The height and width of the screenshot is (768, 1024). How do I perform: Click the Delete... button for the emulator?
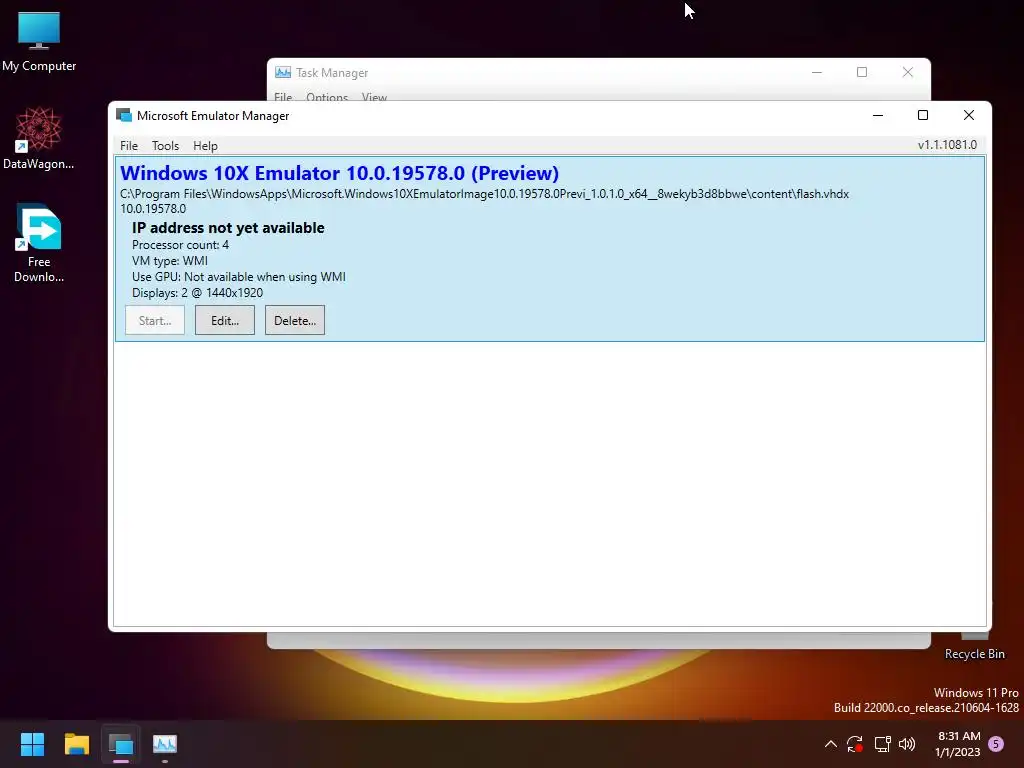[295, 321]
